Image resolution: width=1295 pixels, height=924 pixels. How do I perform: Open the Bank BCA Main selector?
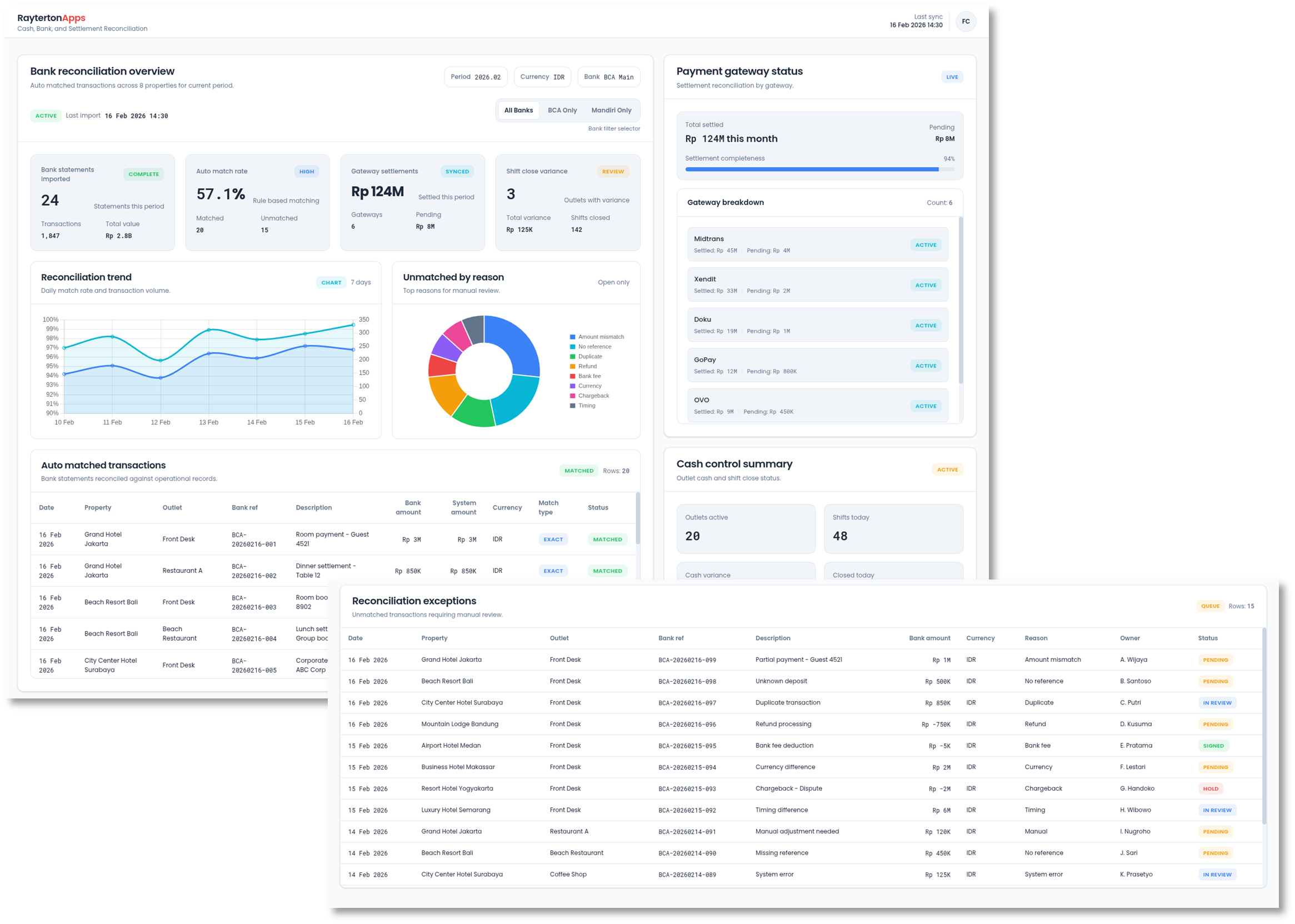608,77
